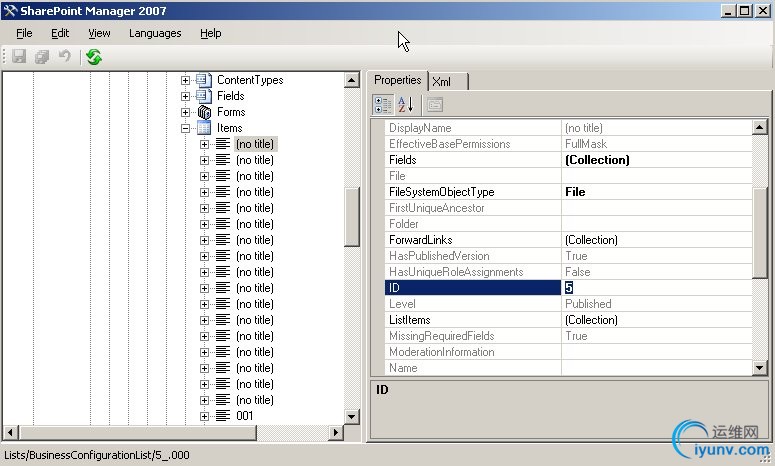
Task: Click the property grid scrollbar thumb
Action: (760, 233)
